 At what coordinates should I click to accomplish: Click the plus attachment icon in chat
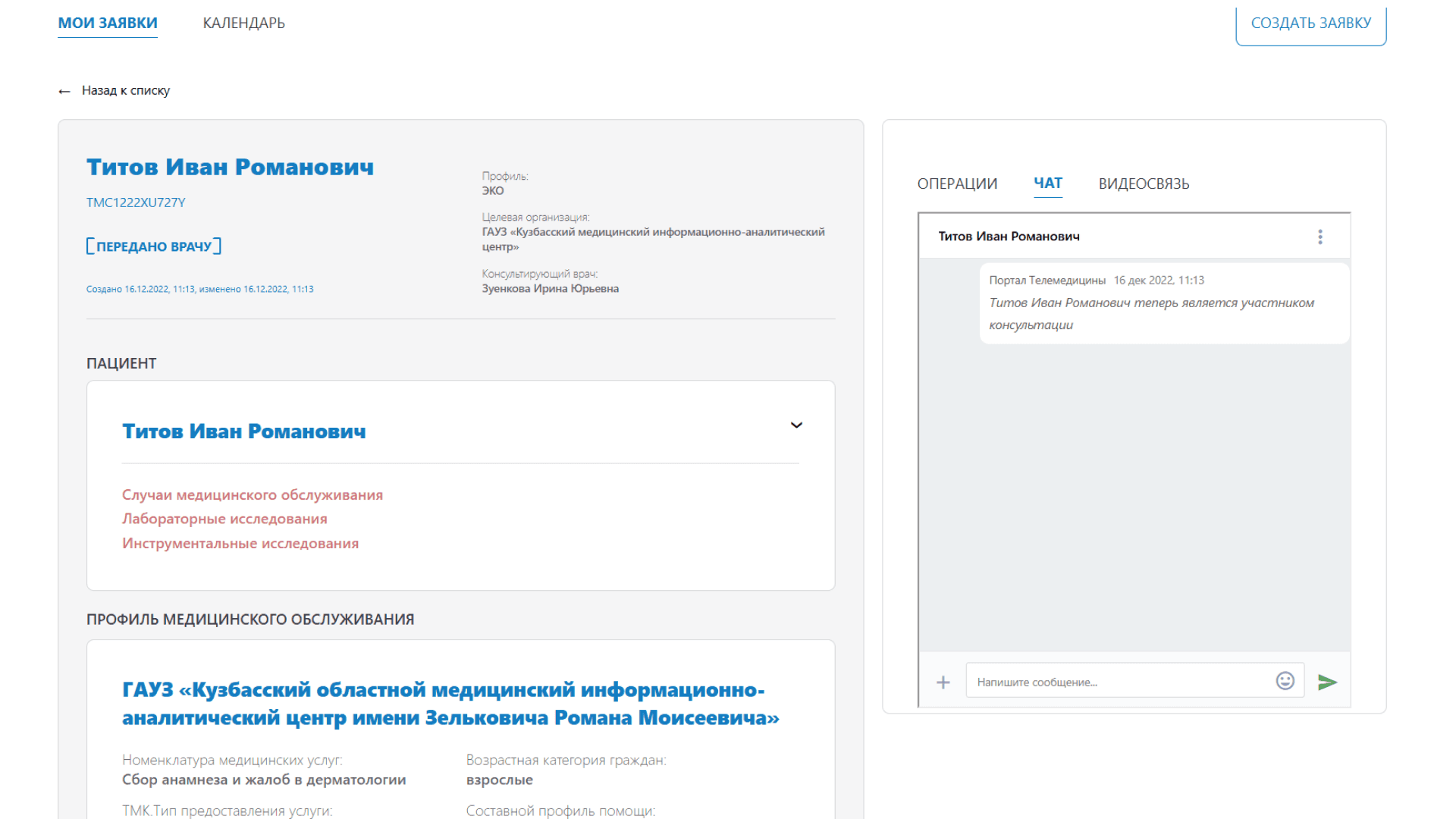click(x=943, y=682)
